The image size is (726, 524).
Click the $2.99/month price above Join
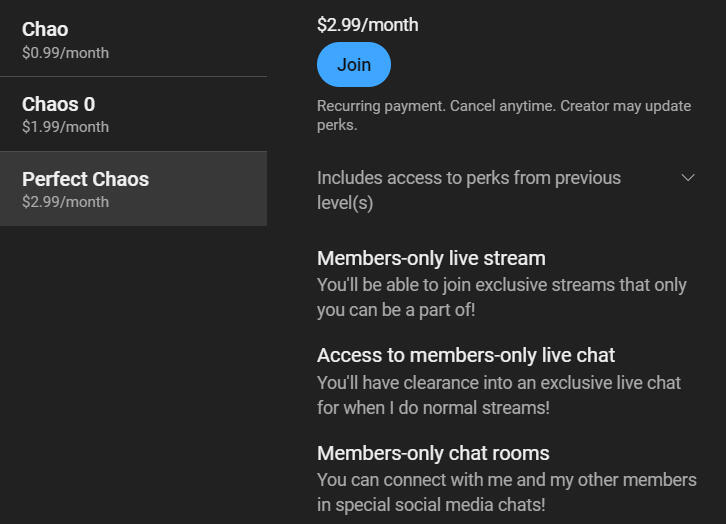(x=367, y=25)
